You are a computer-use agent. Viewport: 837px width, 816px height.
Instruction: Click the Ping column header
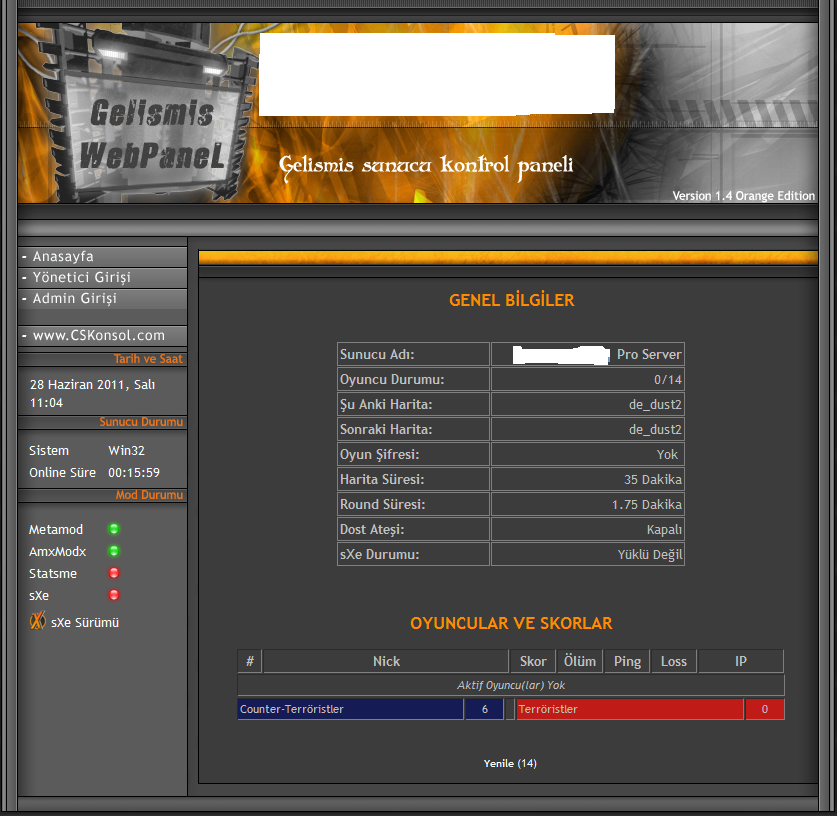point(627,661)
